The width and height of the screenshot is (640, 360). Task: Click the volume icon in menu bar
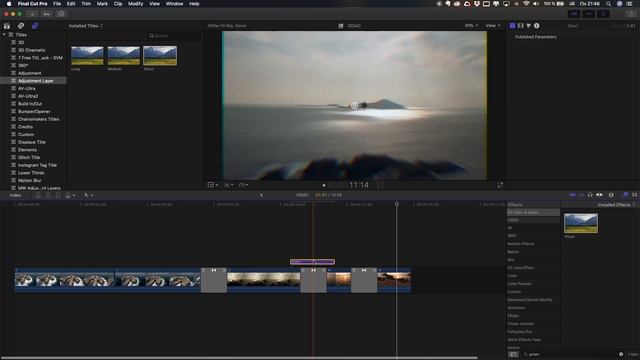[536, 4]
